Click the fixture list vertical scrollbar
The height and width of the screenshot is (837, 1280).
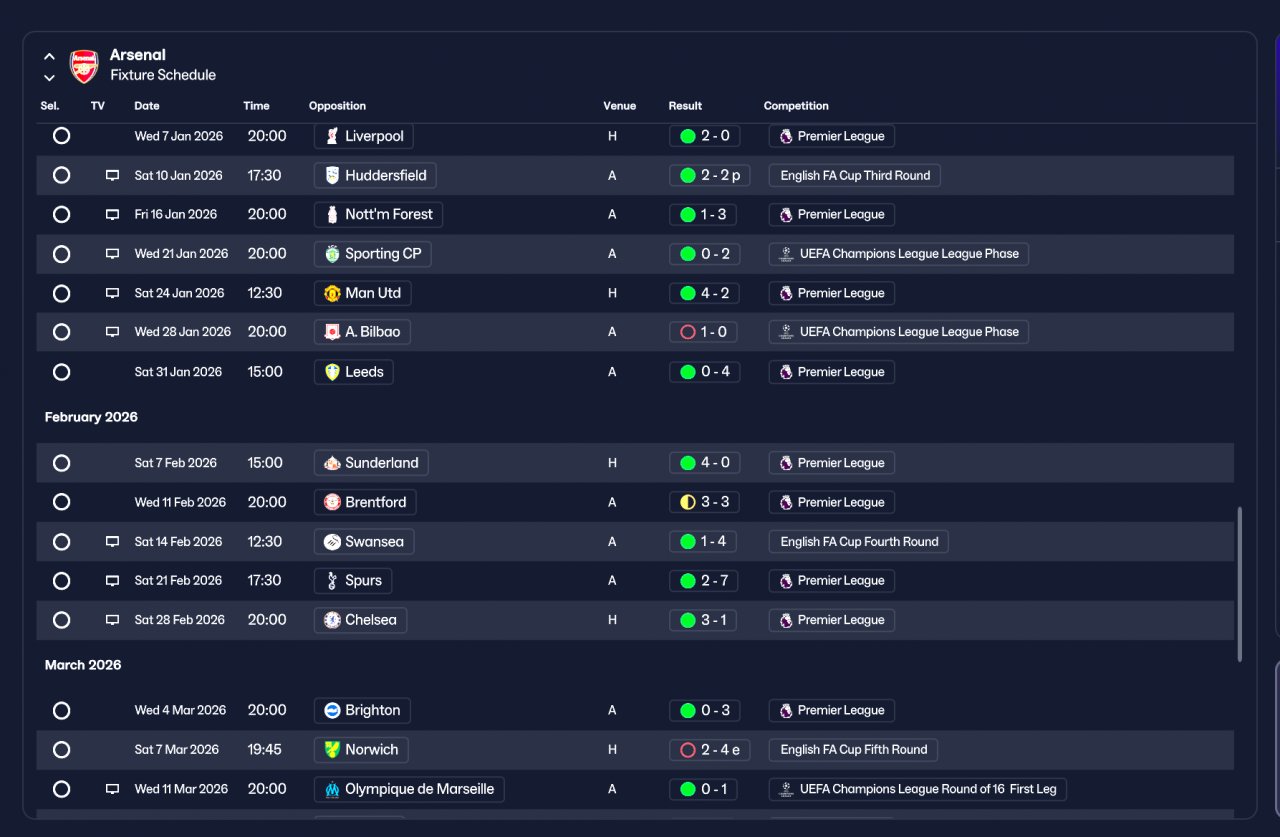pyautogui.click(x=1240, y=584)
